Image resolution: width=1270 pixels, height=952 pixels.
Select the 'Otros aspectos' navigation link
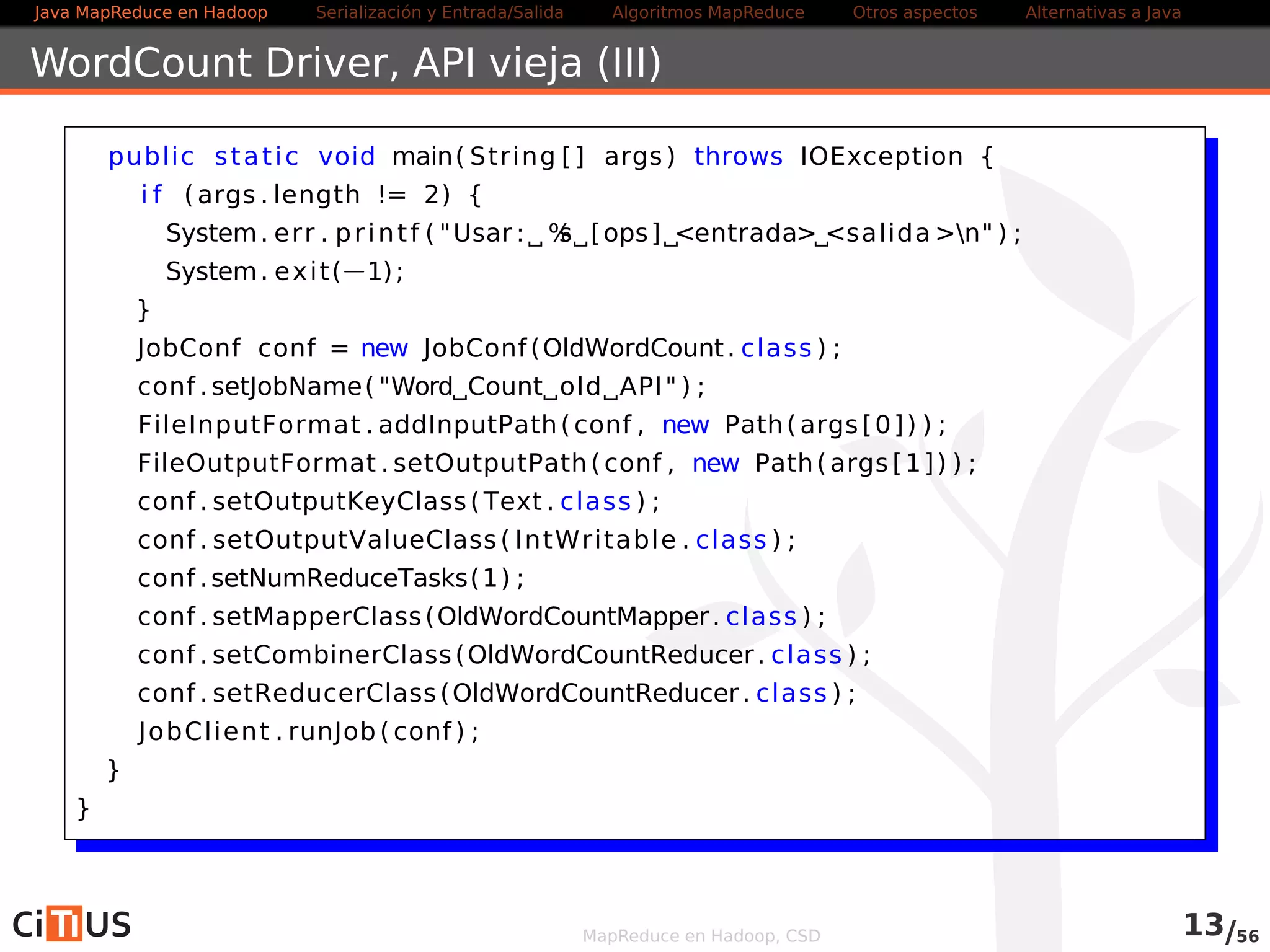pyautogui.click(x=915, y=12)
